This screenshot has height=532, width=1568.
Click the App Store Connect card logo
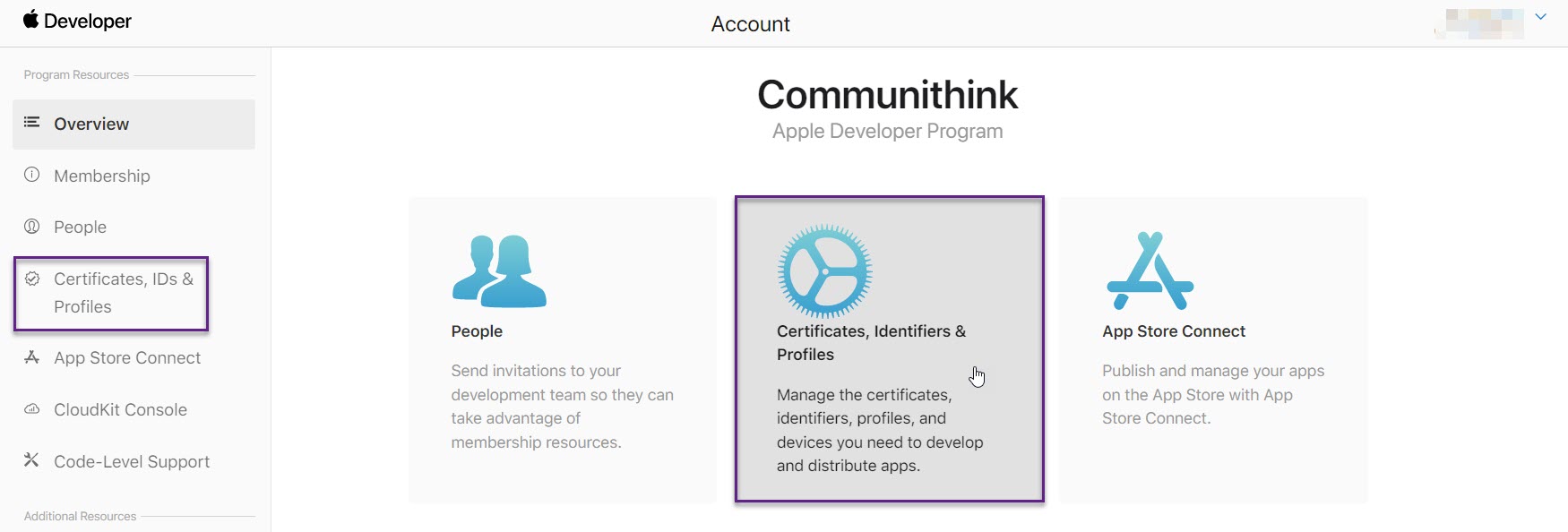(1150, 271)
